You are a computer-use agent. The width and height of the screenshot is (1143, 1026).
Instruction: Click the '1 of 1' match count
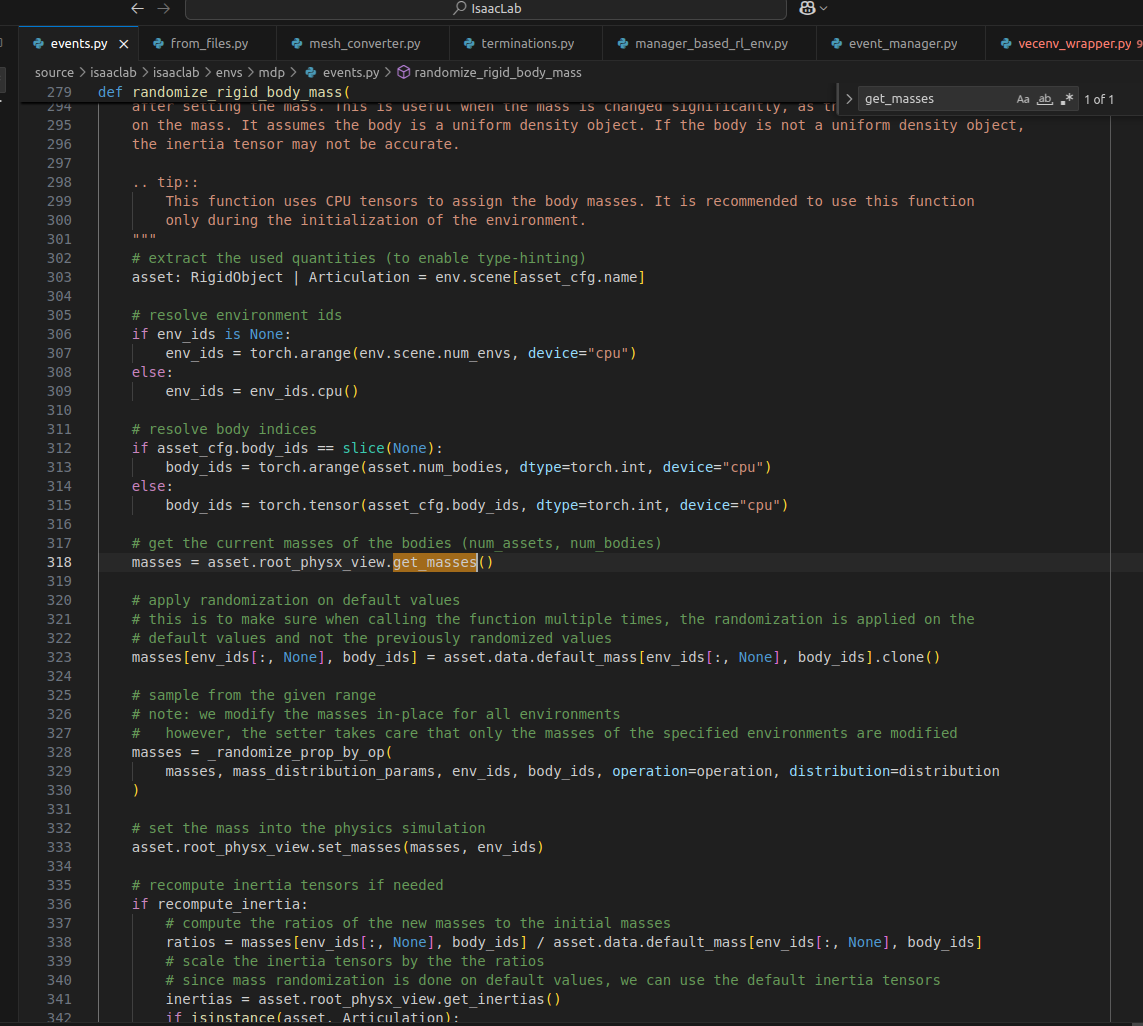pos(1099,99)
